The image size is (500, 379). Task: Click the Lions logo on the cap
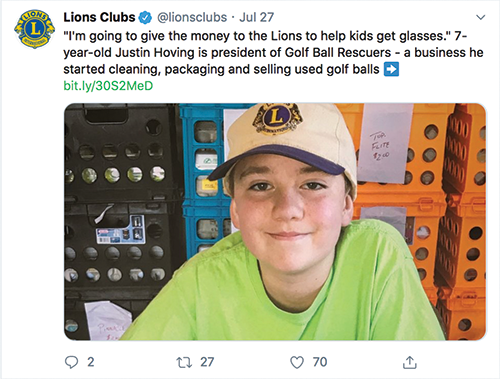tap(277, 118)
